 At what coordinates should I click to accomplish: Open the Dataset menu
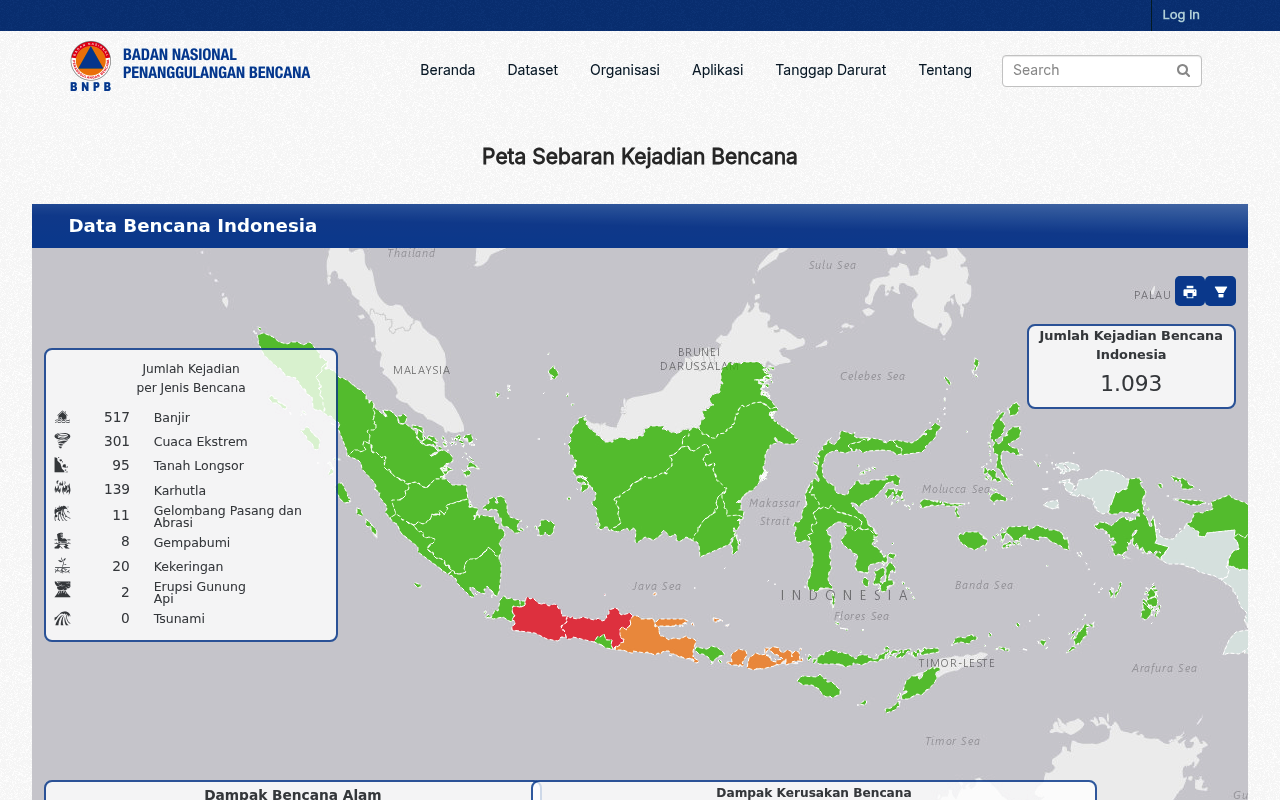click(x=532, y=70)
